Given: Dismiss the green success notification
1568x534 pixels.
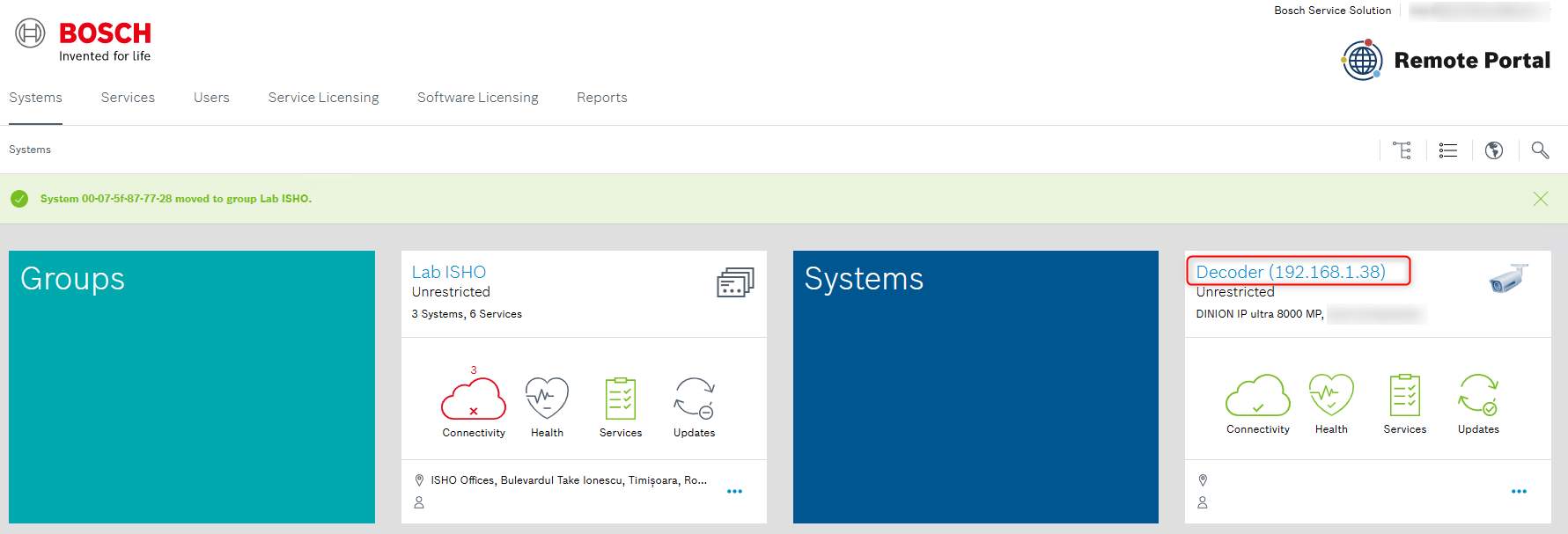Looking at the screenshot, I should pos(1541,199).
